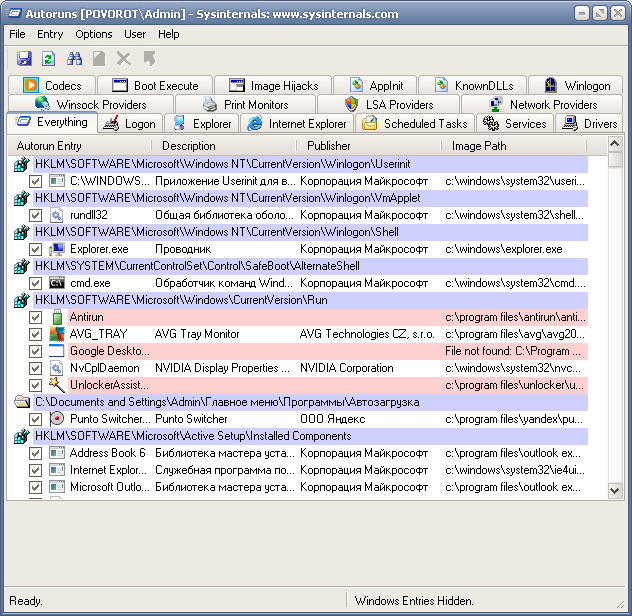Open the Entry menu
The height and width of the screenshot is (616, 632).
(x=50, y=34)
